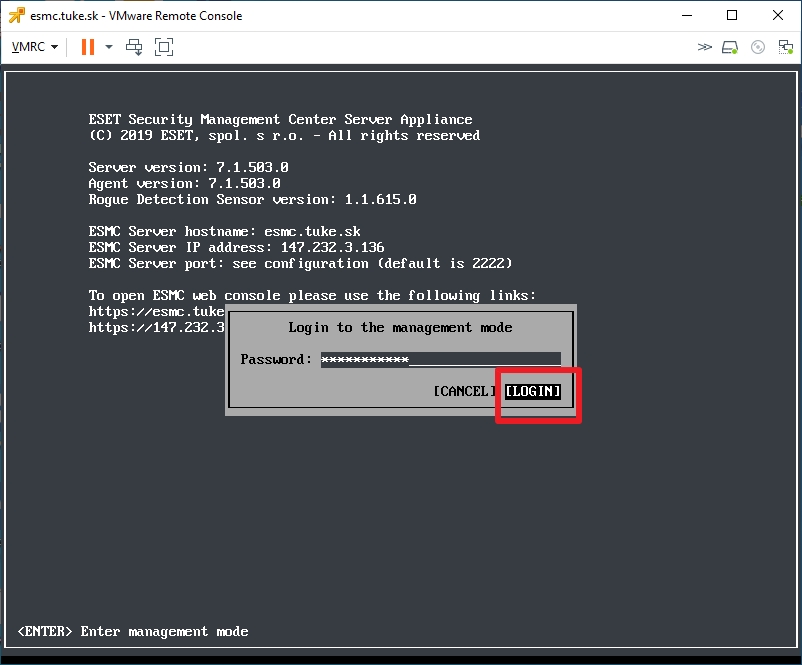Viewport: 802px width, 665px height.
Task: Click the VMware Remote Console title bar icon
Action: [16, 15]
